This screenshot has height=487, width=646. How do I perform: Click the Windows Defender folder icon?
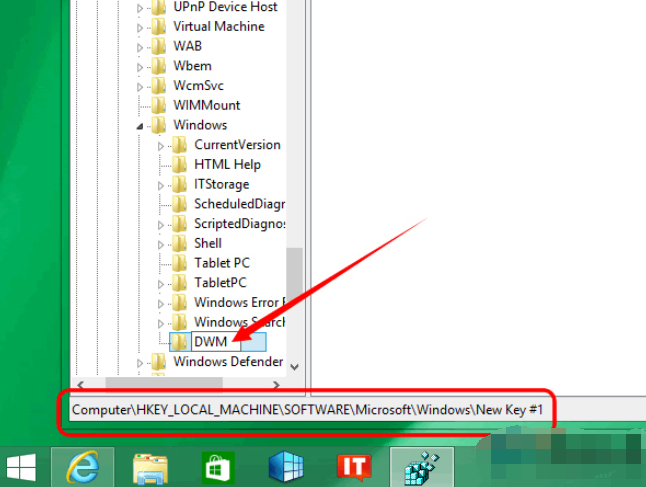coord(158,362)
